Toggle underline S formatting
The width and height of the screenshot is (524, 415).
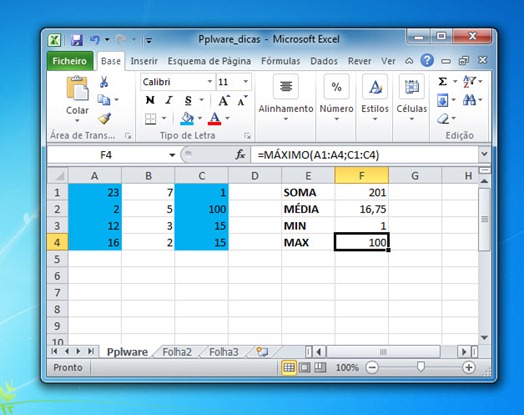coord(188,100)
